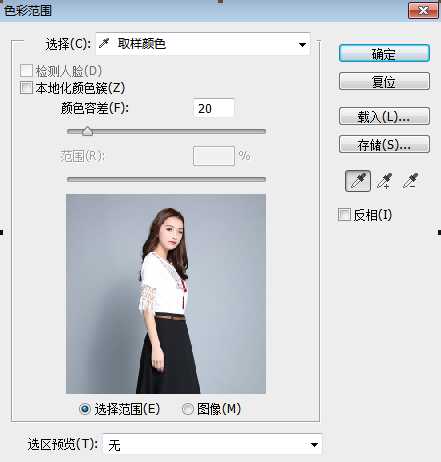Click the 载入 load button
Image resolution: width=441 pixels, height=462 pixels.
click(x=384, y=116)
